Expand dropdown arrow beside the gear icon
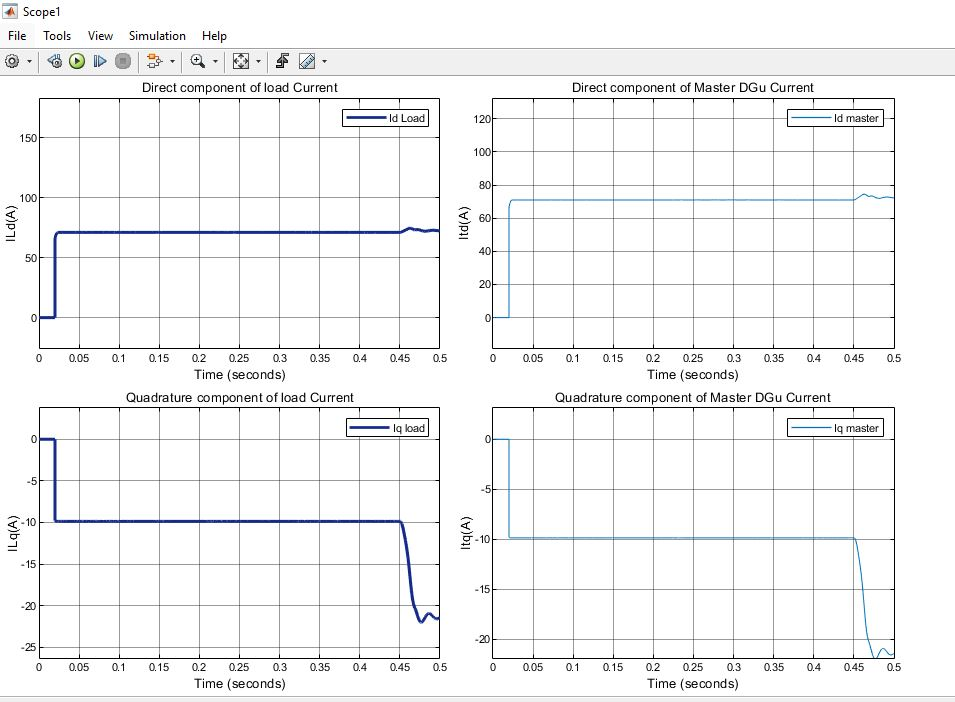The height and width of the screenshot is (702, 955). [x=29, y=61]
